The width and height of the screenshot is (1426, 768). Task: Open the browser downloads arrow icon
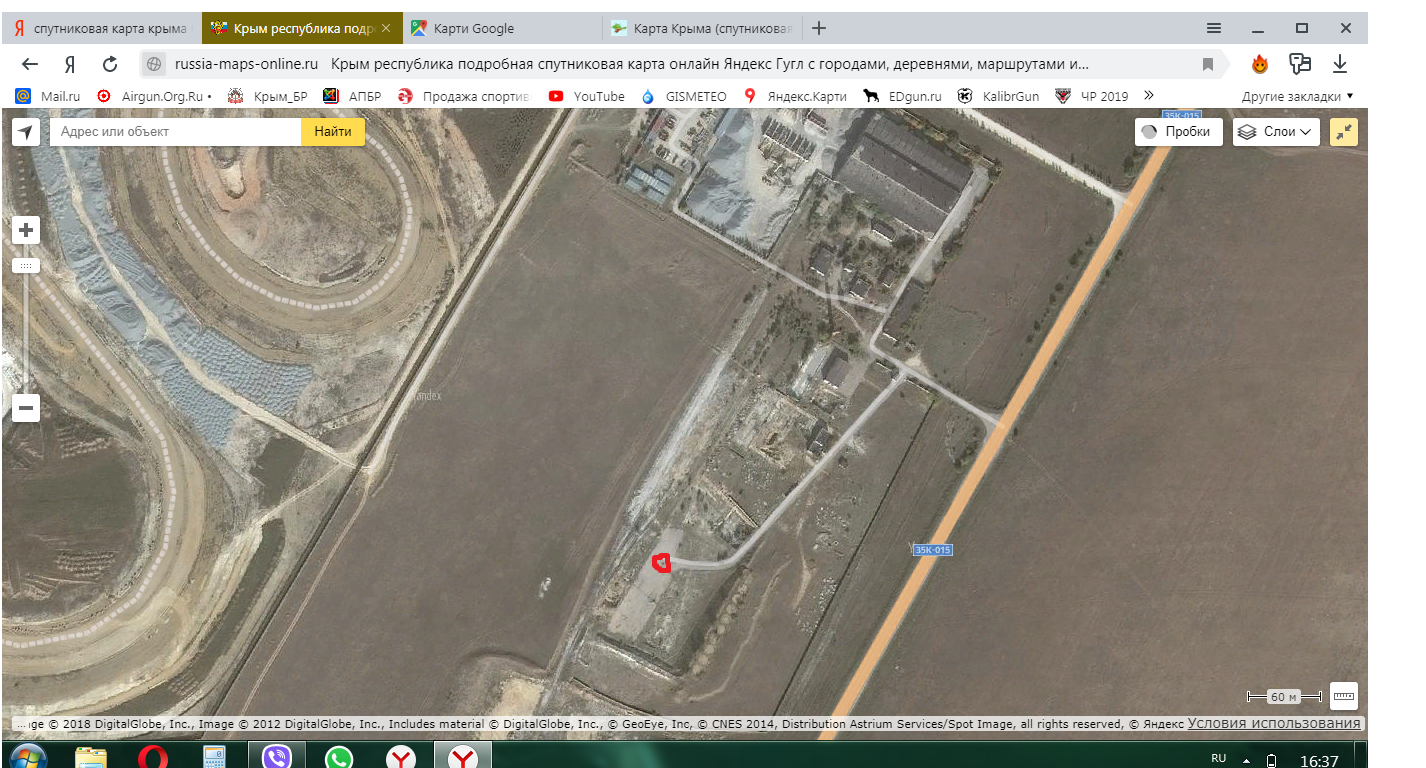point(1340,65)
